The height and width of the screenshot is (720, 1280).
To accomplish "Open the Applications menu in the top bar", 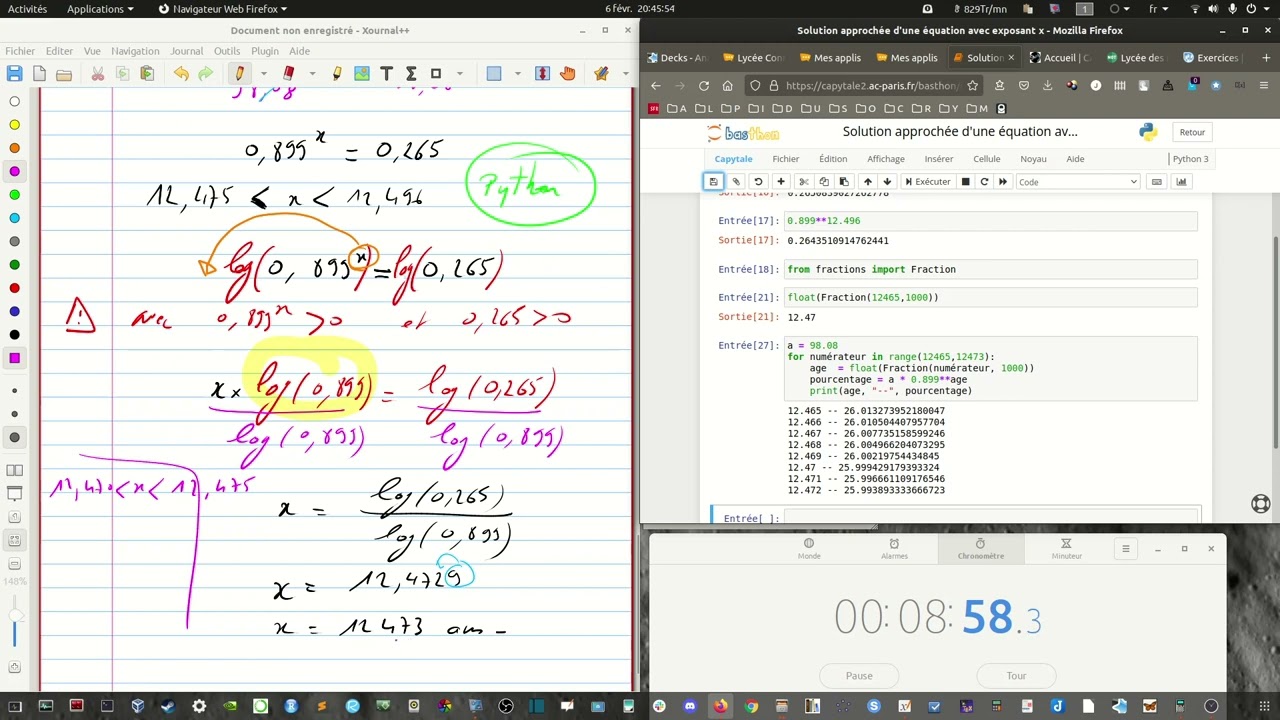I will point(100,9).
